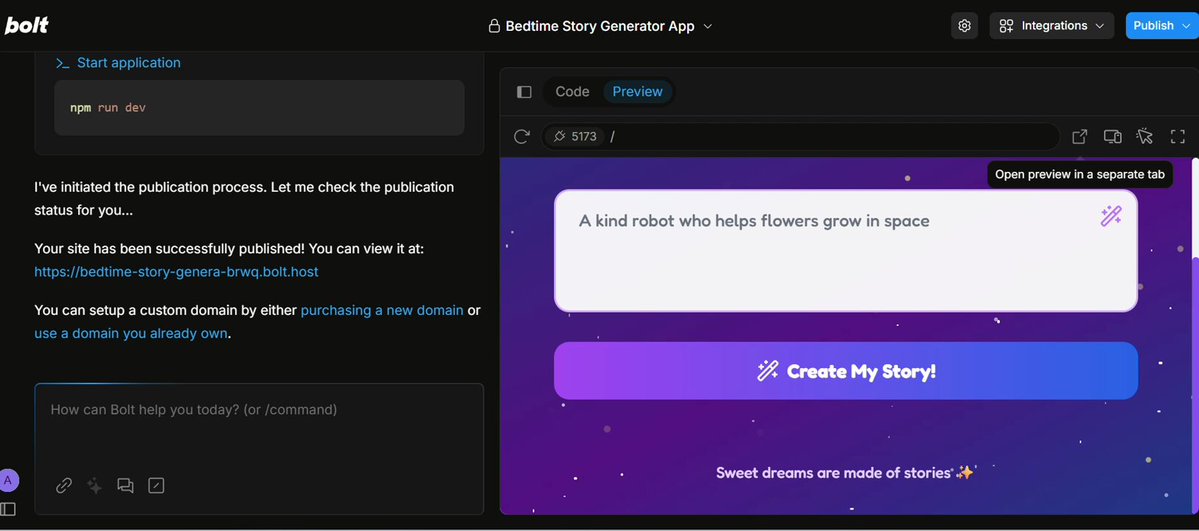Click the story idea text area
The image size is (1199, 531).
846,251
